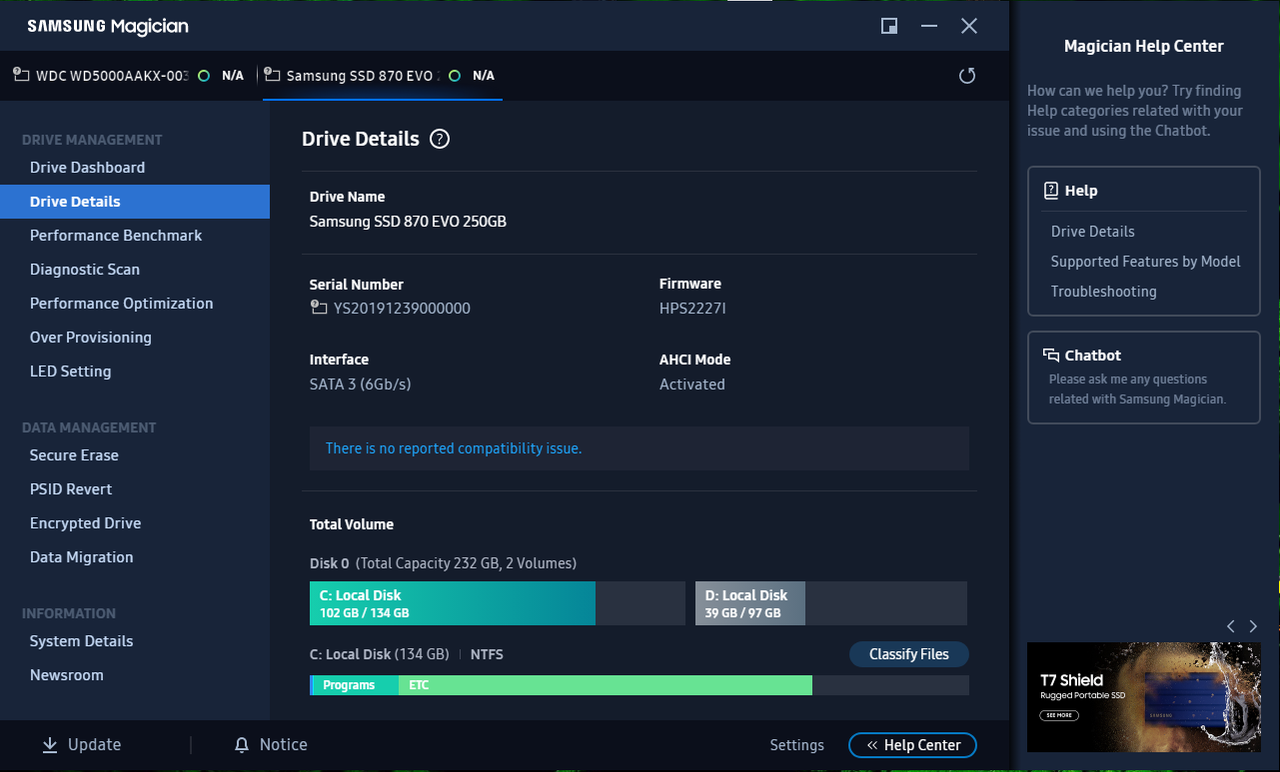
Task: Click the Notice bell icon
Action: [241, 745]
